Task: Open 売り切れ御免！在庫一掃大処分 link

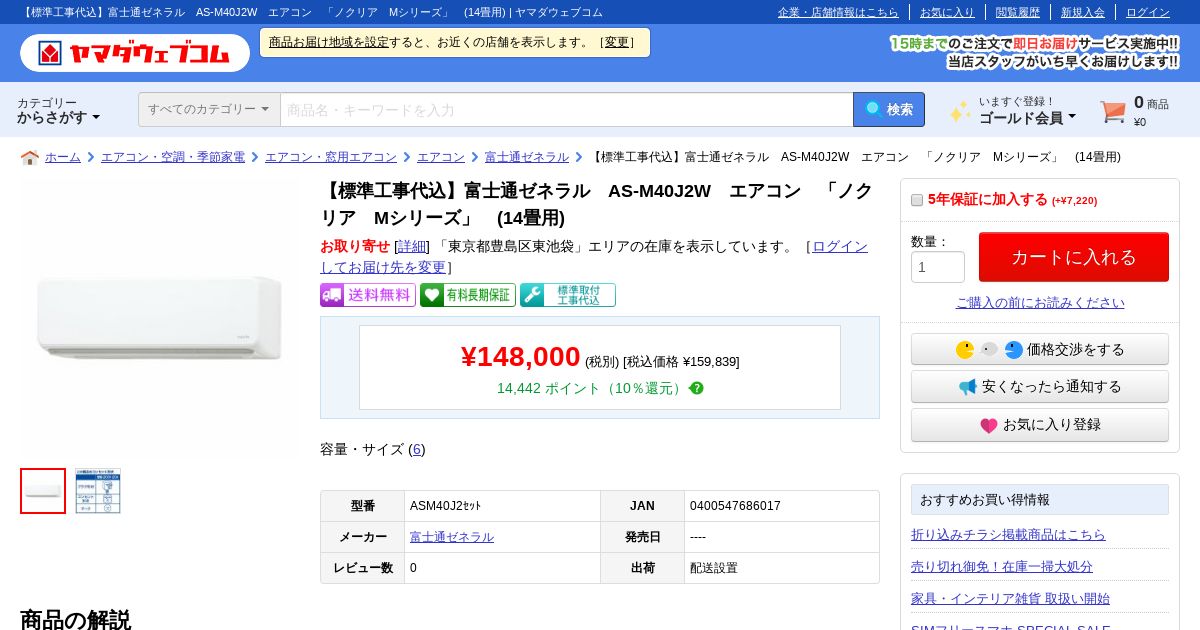Action: [1002, 566]
